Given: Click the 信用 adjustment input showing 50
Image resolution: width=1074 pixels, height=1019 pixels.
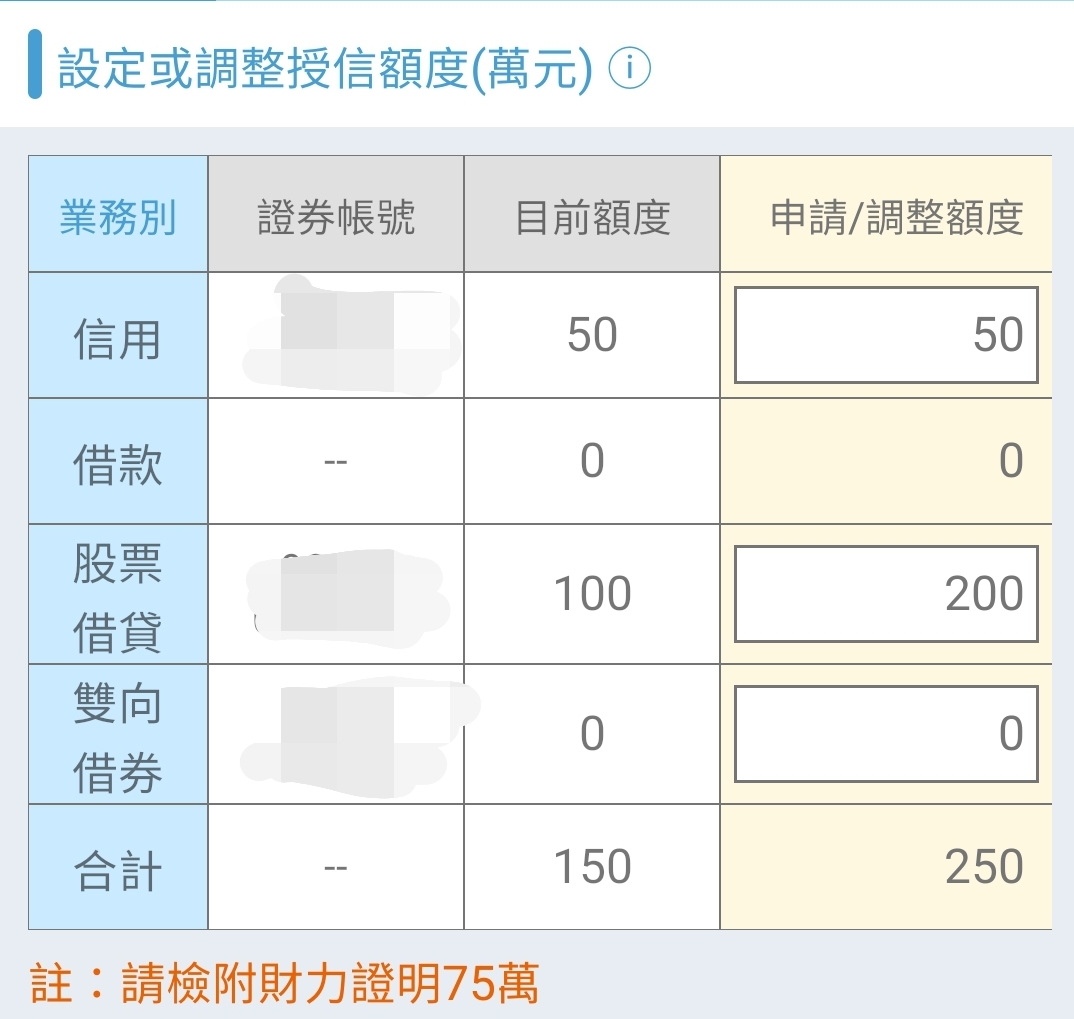Looking at the screenshot, I should (884, 334).
